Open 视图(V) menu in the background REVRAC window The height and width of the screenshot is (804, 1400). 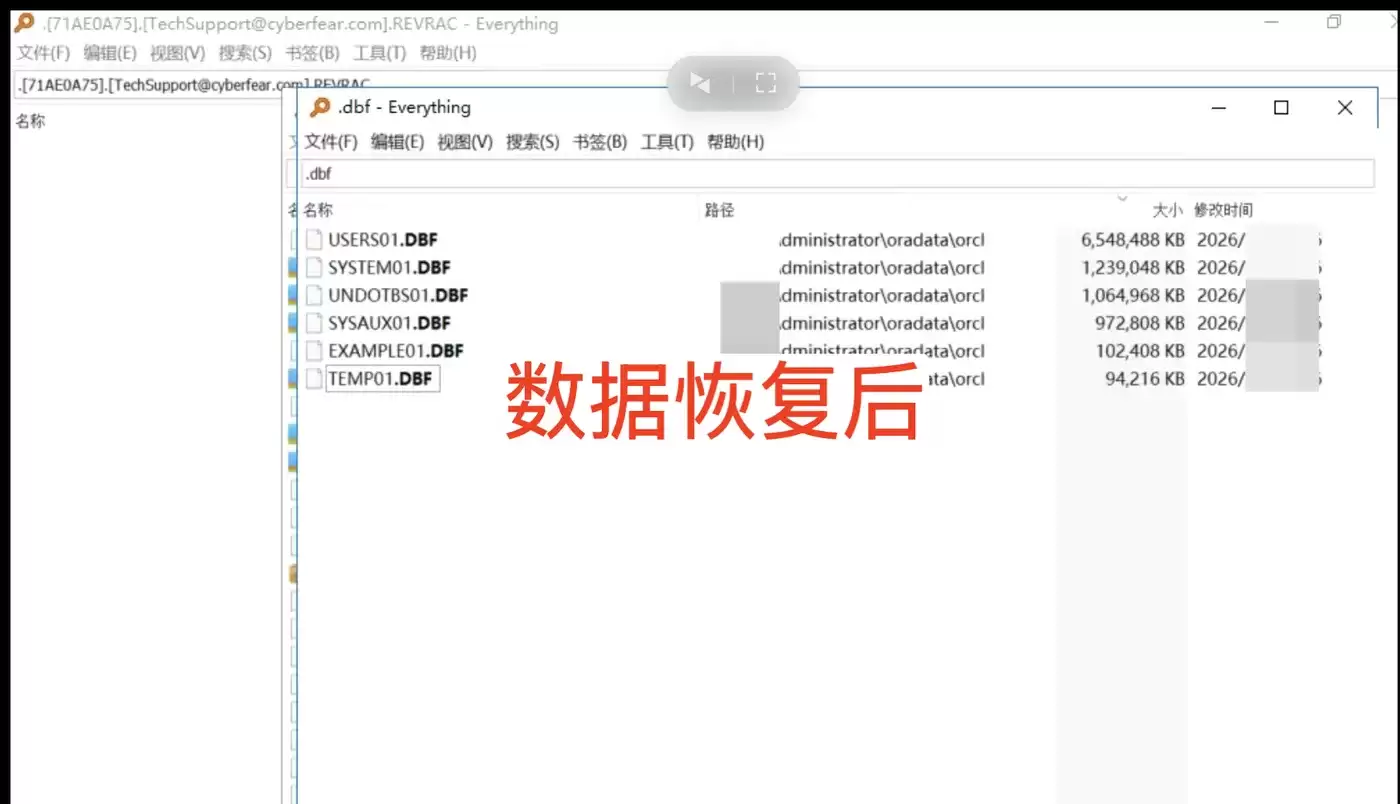[177, 53]
